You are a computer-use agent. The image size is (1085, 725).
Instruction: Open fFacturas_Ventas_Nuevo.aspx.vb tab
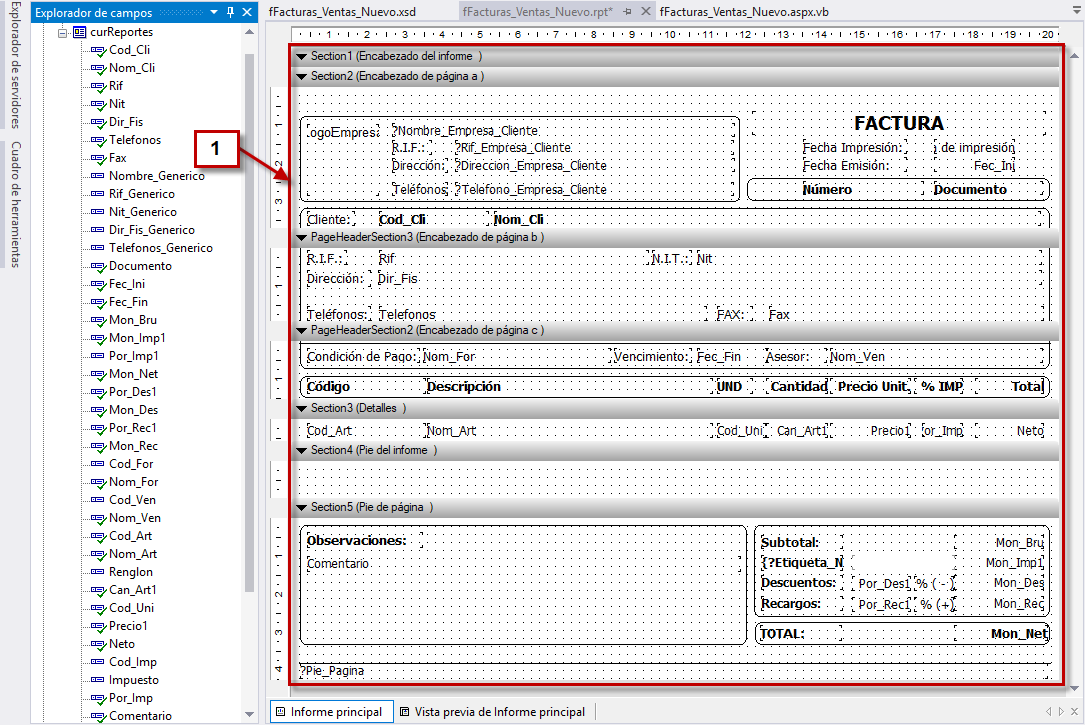point(743,11)
